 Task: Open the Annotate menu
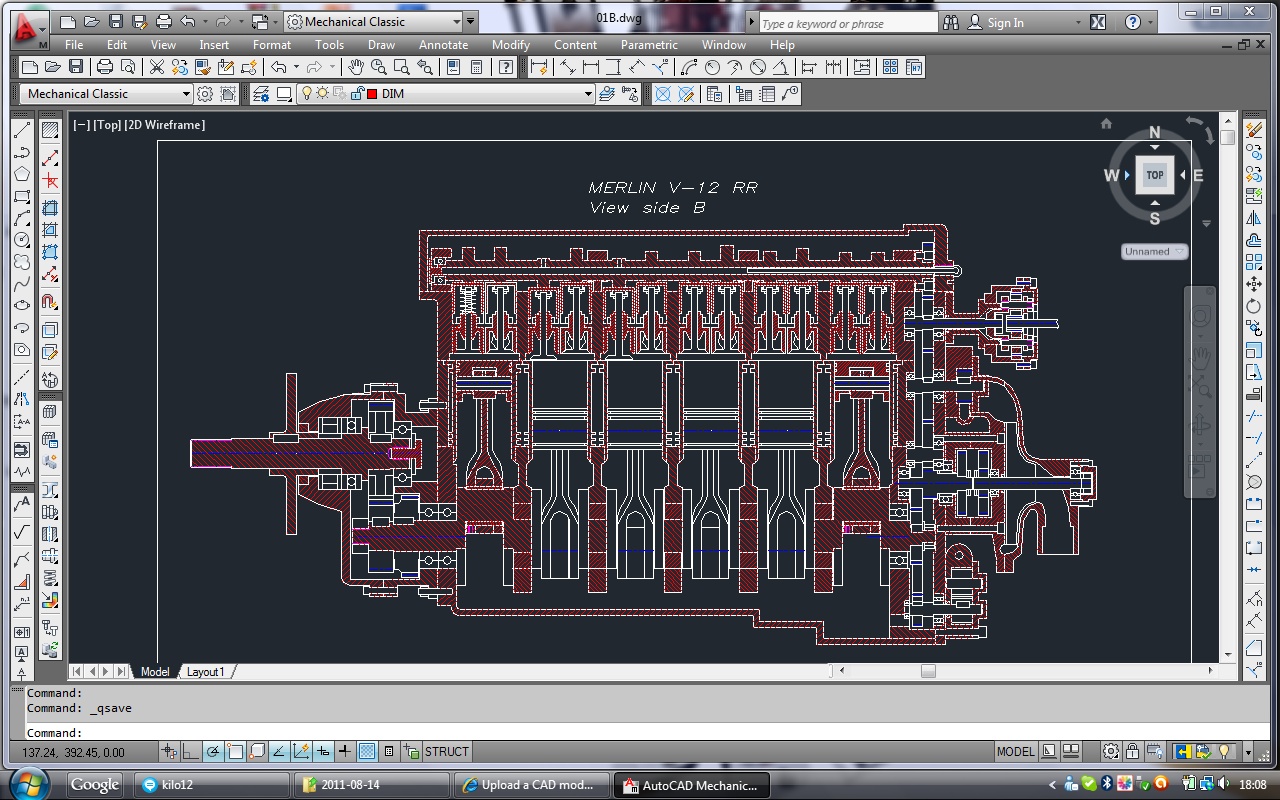click(443, 45)
